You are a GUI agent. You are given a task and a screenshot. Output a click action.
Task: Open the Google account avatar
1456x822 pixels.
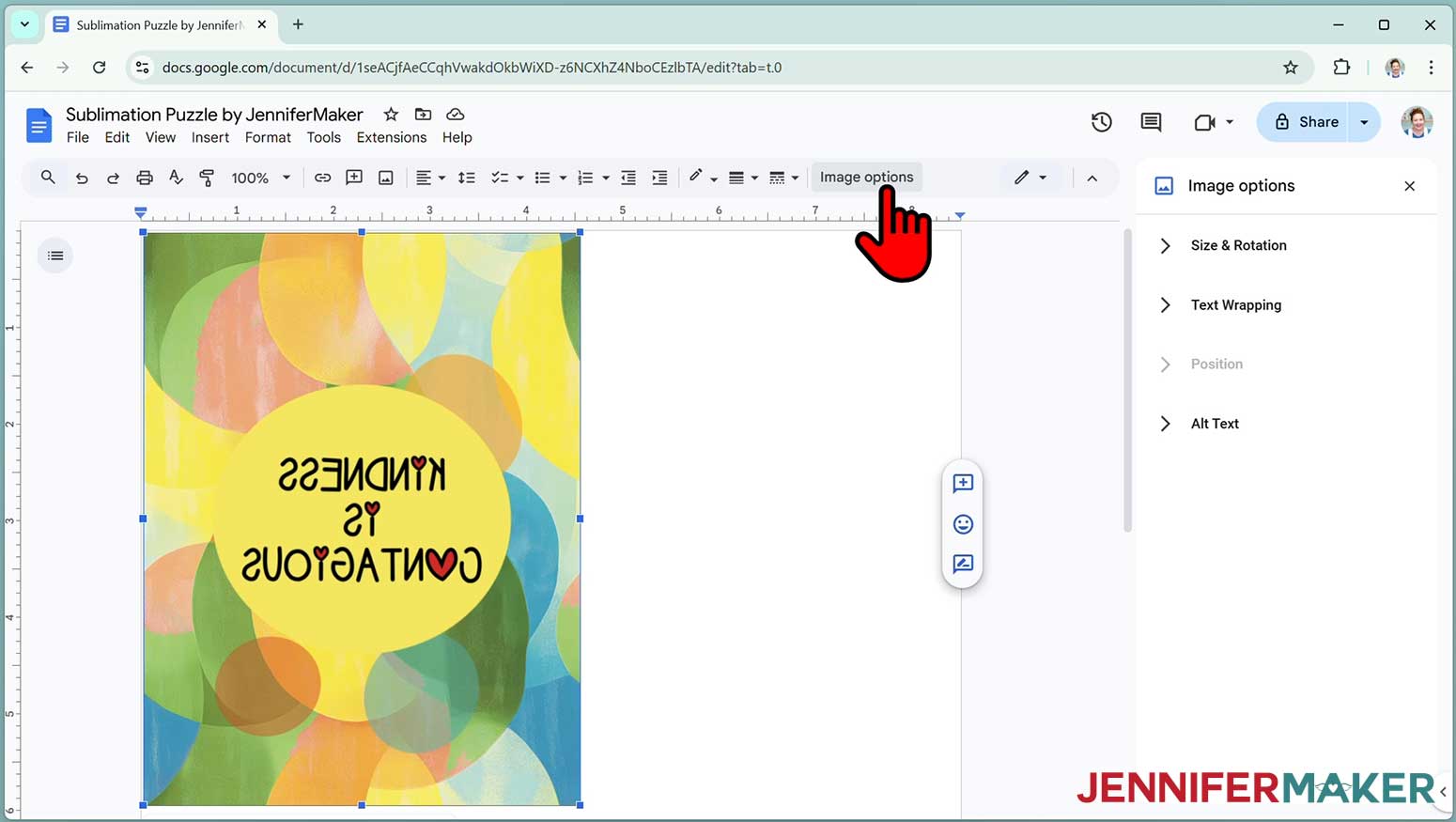[1417, 122]
